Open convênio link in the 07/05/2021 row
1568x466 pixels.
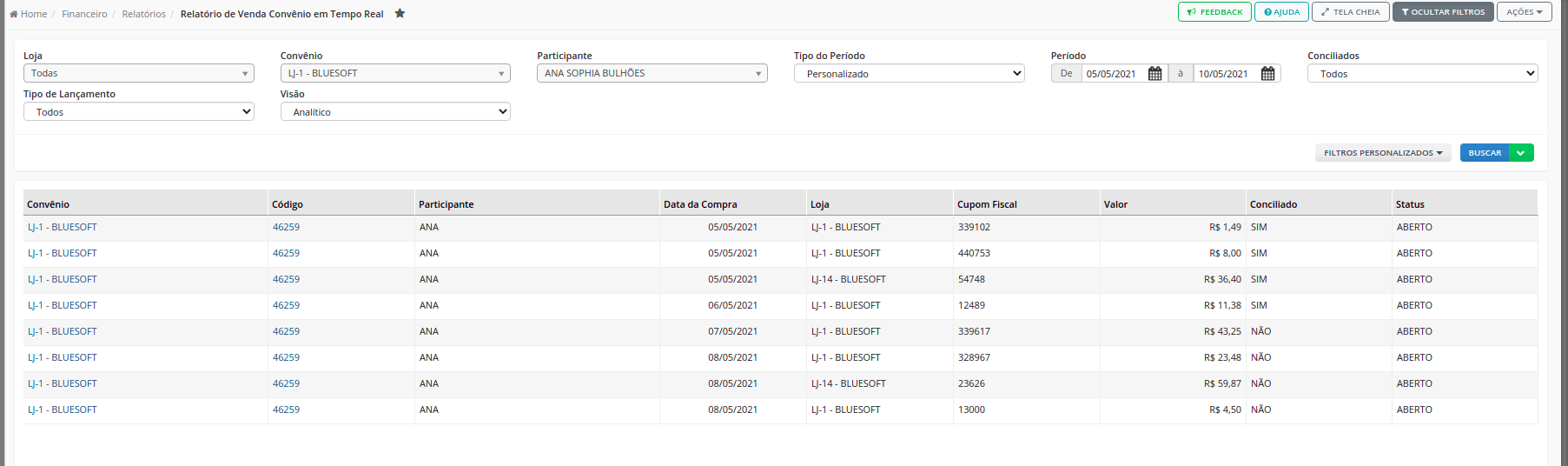(63, 331)
